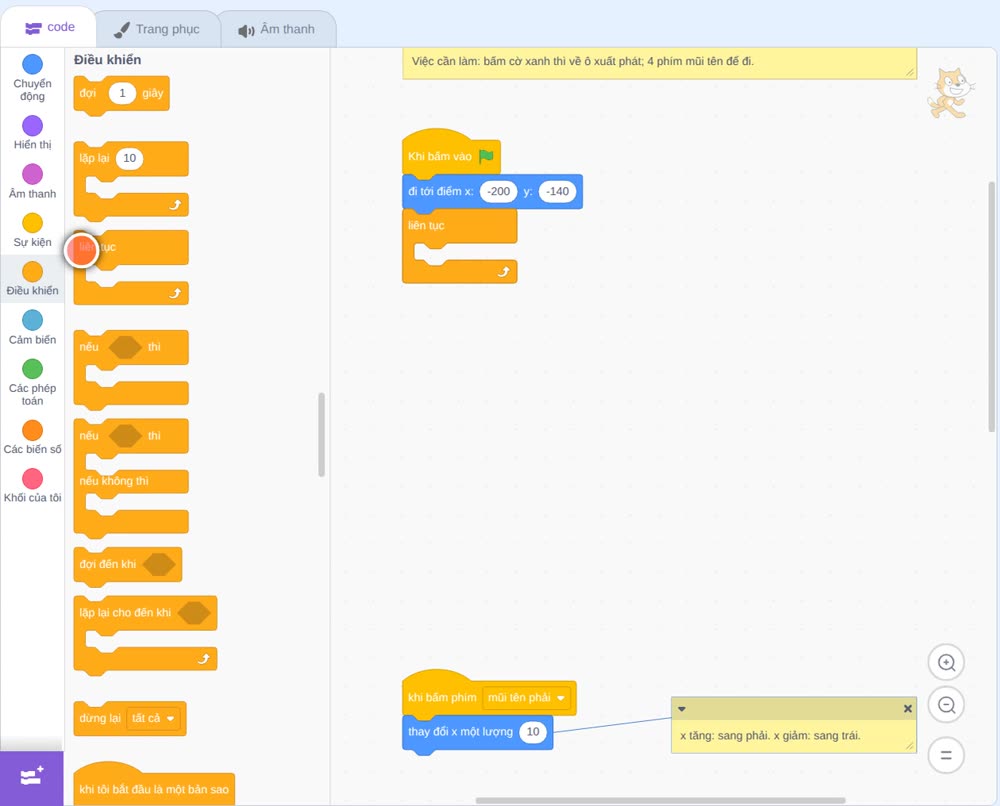Click the vertical scrollbar of block palette
Screen dimensions: 1000x806
coord(321,434)
